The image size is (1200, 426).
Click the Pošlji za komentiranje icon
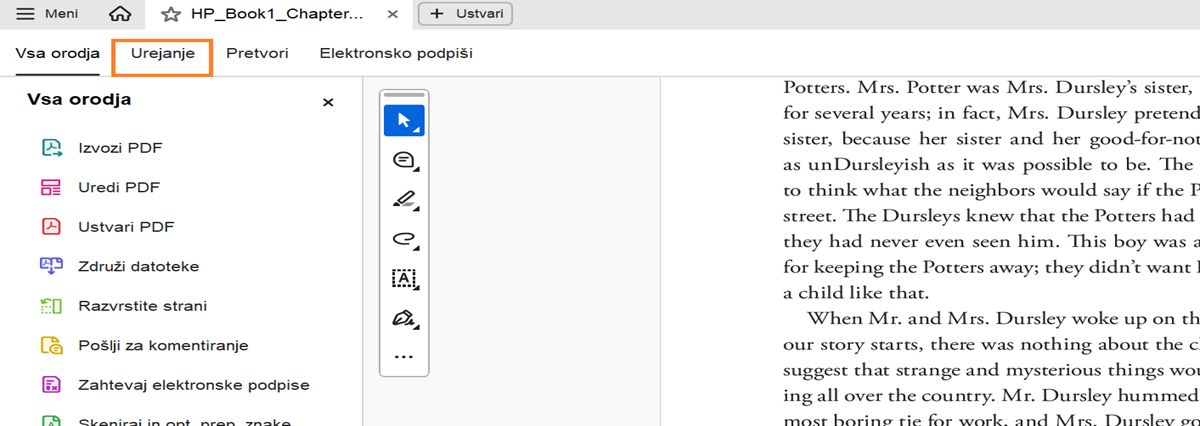(x=52, y=345)
